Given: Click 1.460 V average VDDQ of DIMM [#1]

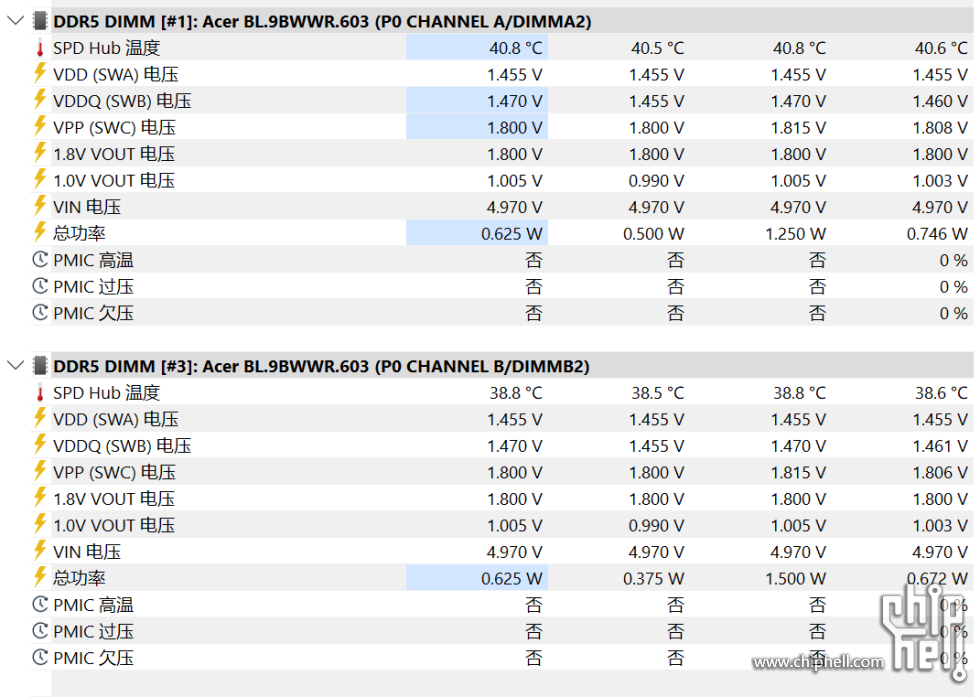Looking at the screenshot, I should click(940, 101).
